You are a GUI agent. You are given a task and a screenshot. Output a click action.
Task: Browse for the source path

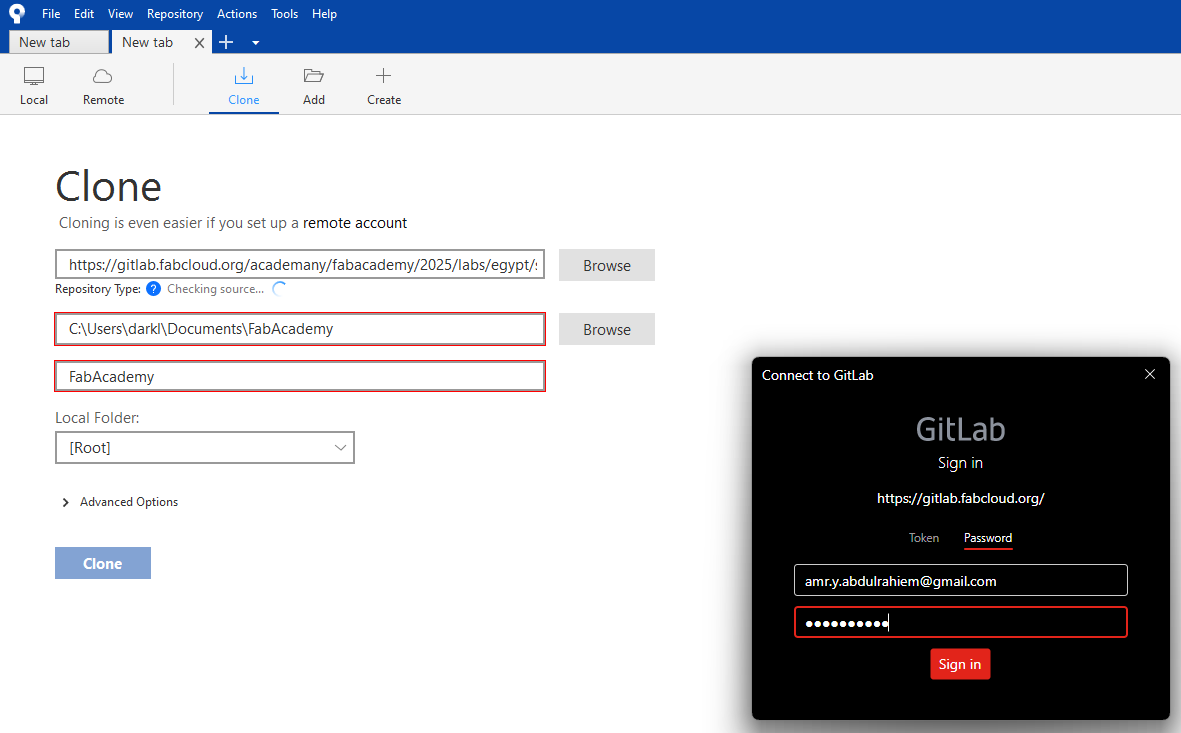tap(606, 265)
